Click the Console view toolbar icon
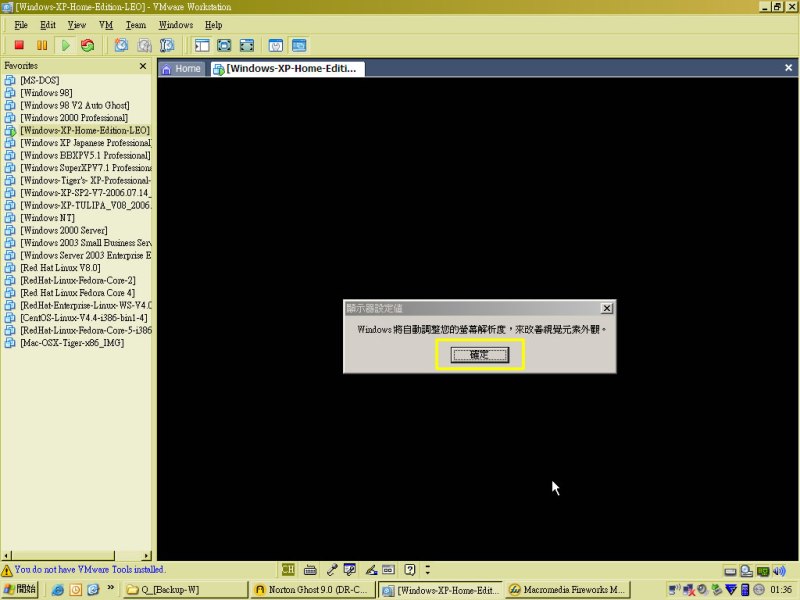The height and width of the screenshot is (600, 800). 299,45
